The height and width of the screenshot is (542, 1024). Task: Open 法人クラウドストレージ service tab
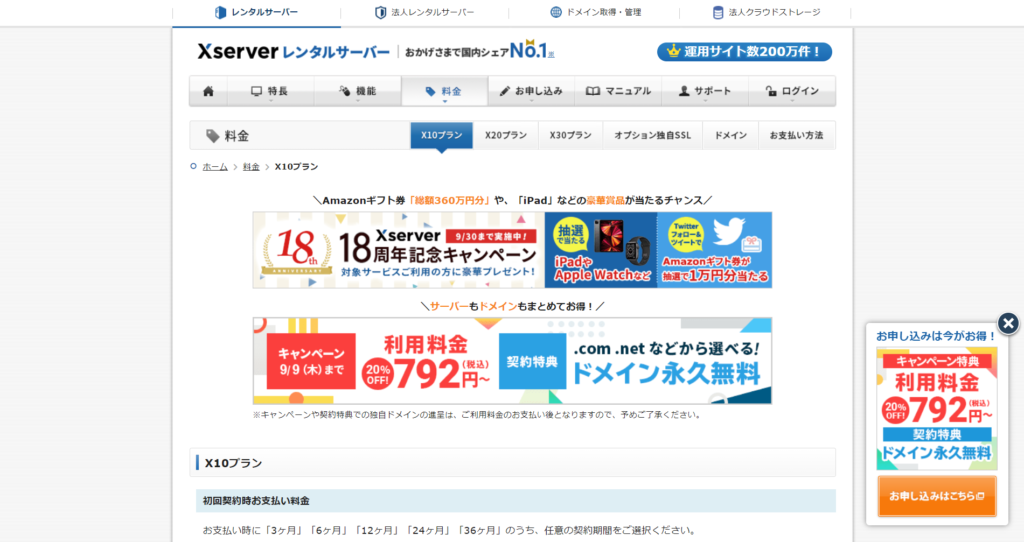[x=765, y=12]
